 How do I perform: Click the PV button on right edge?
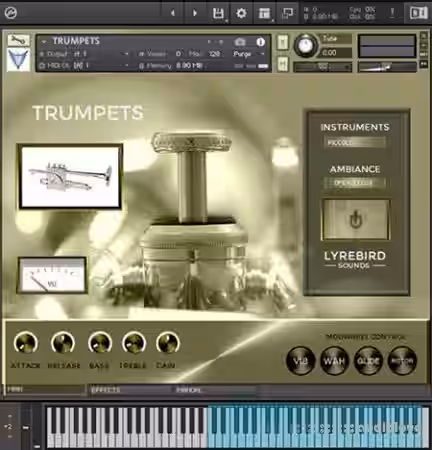tap(424, 64)
